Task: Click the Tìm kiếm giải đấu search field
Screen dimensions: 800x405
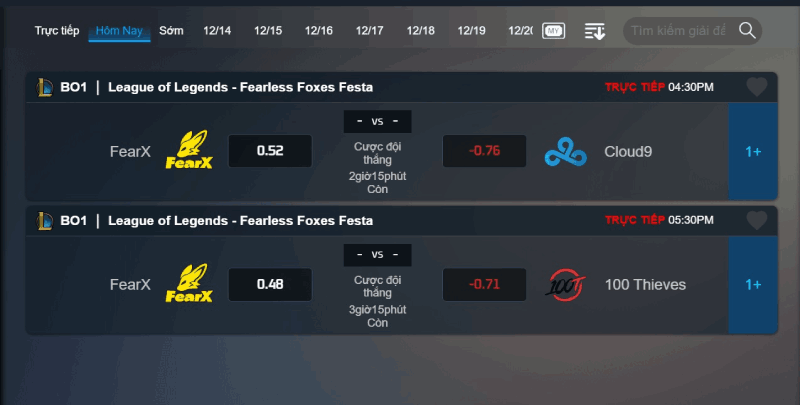Action: click(x=679, y=31)
